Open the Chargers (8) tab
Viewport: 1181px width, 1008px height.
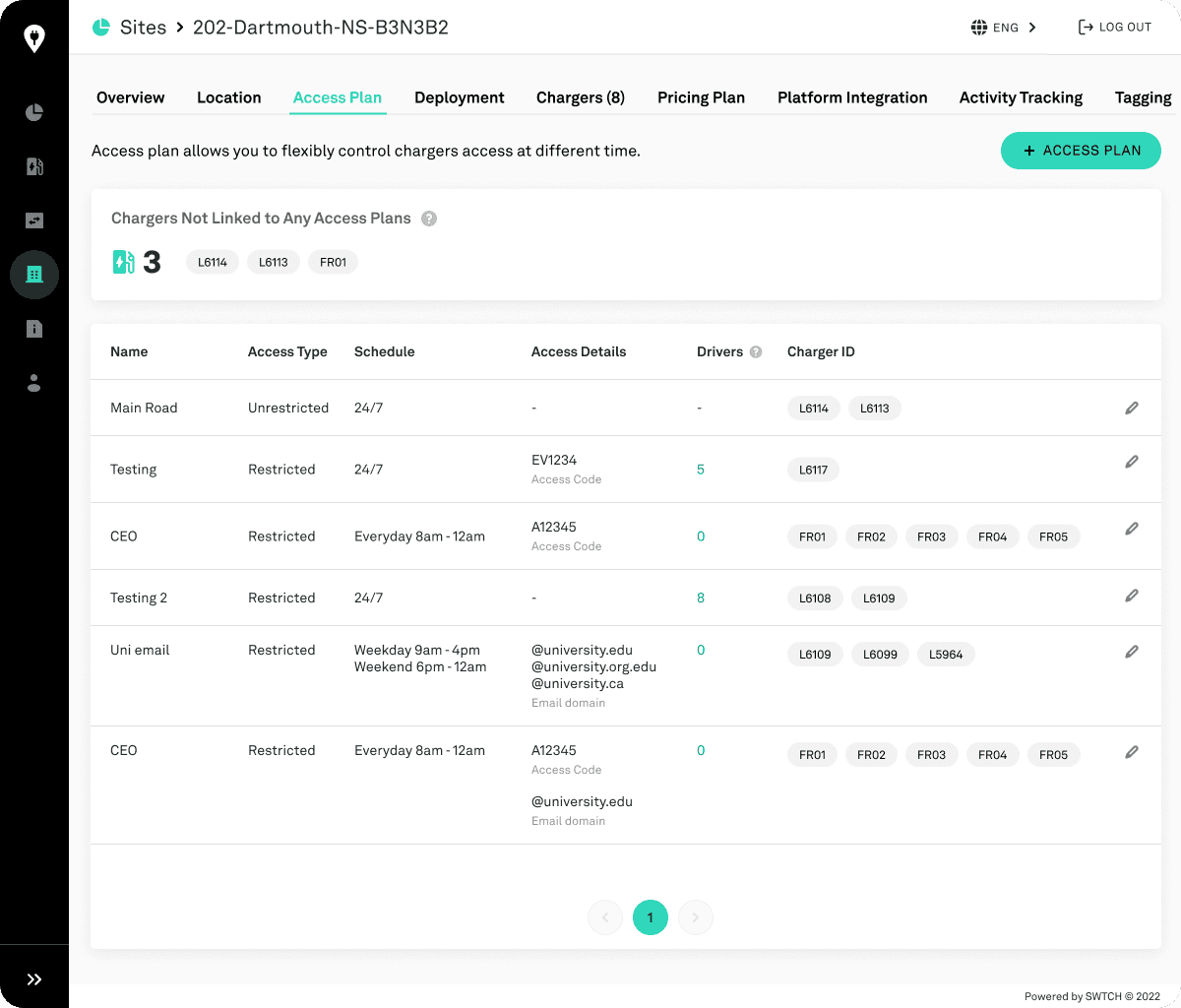581,97
